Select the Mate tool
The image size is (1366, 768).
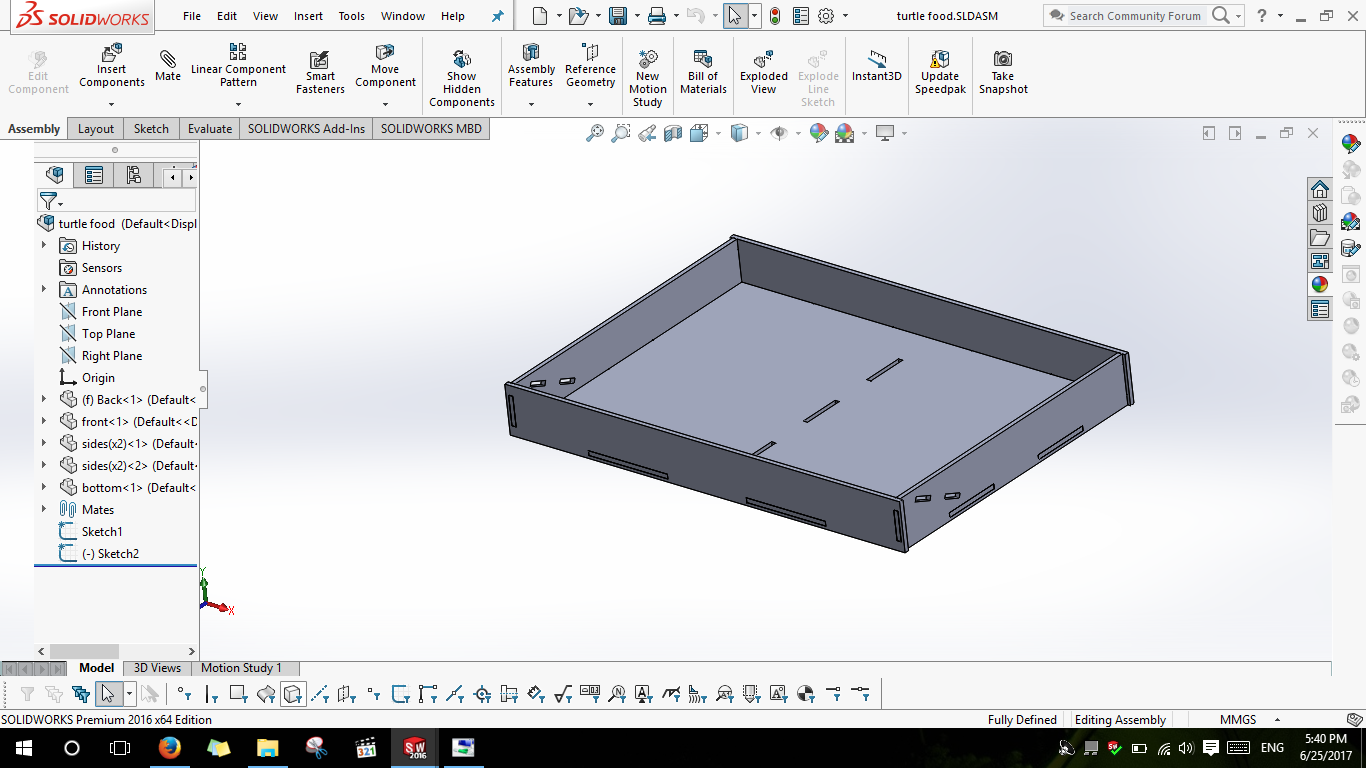coord(168,65)
